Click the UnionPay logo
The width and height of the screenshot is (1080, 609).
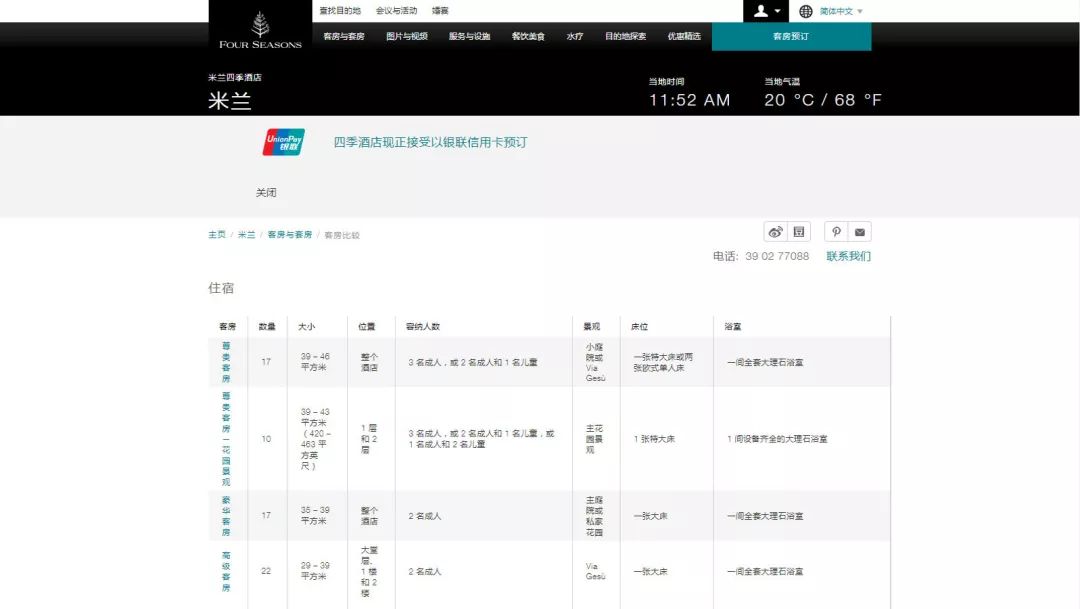284,142
